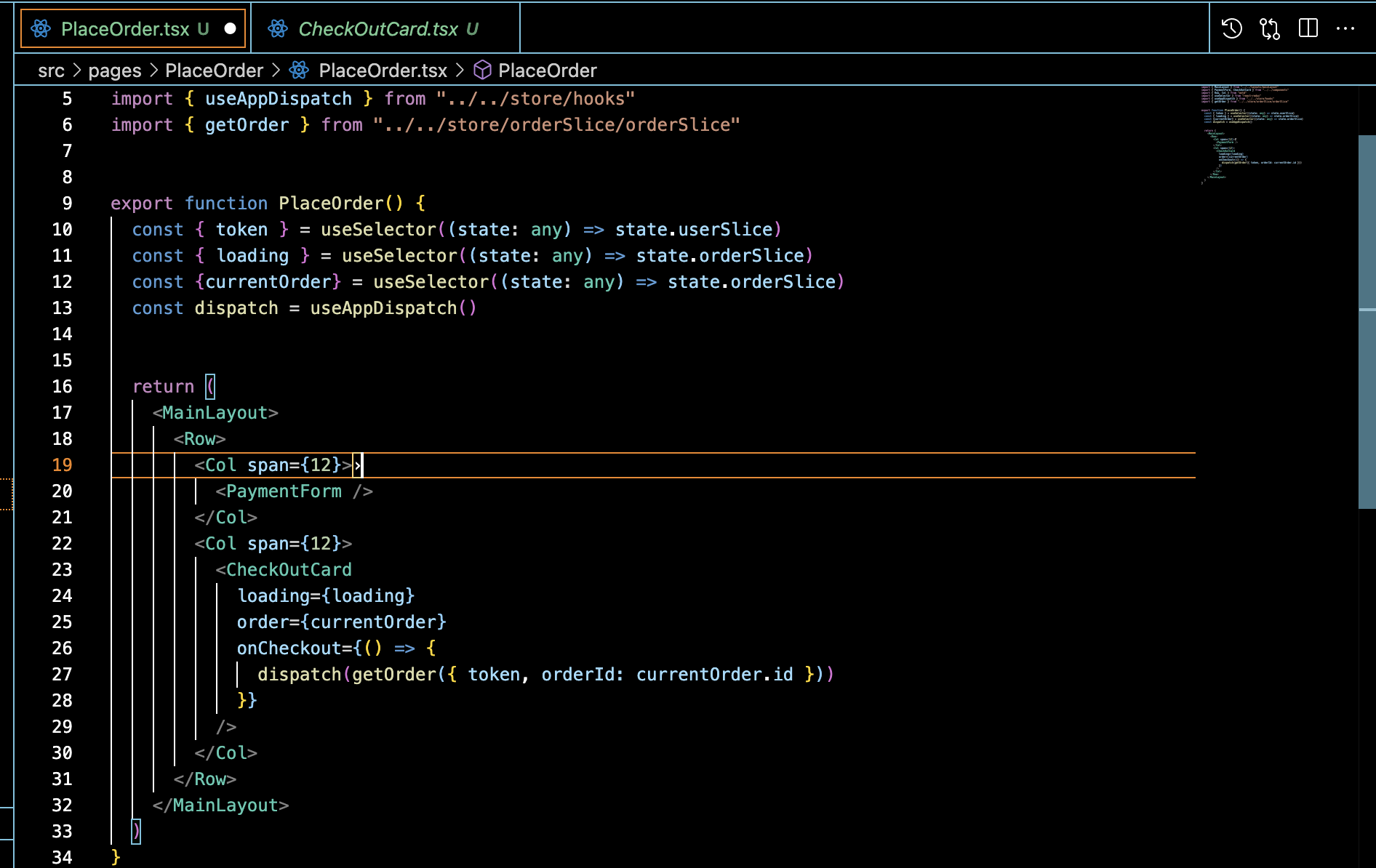Select PlaceOrder.tsx breadcrumb
Viewport: 1376px width, 868px height.
(x=383, y=71)
